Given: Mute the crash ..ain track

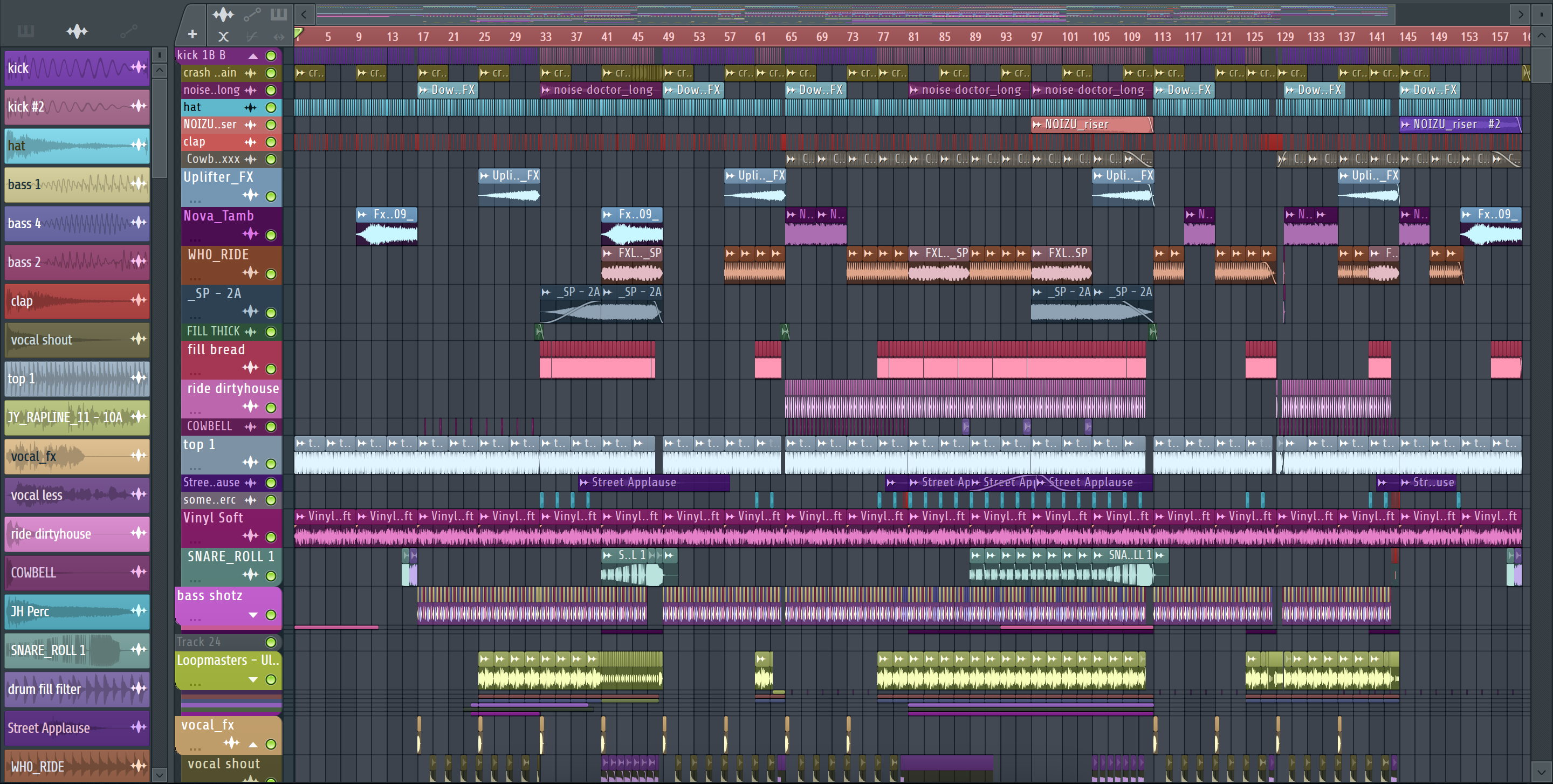Looking at the screenshot, I should point(271,73).
